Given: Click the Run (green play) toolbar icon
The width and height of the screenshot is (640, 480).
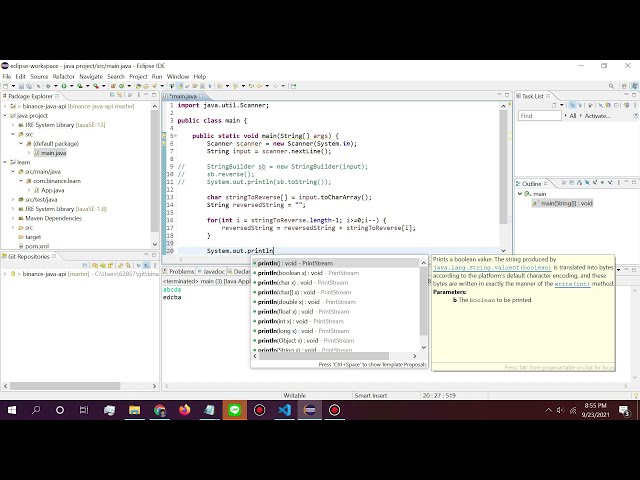Looking at the screenshot, I should point(64,86).
